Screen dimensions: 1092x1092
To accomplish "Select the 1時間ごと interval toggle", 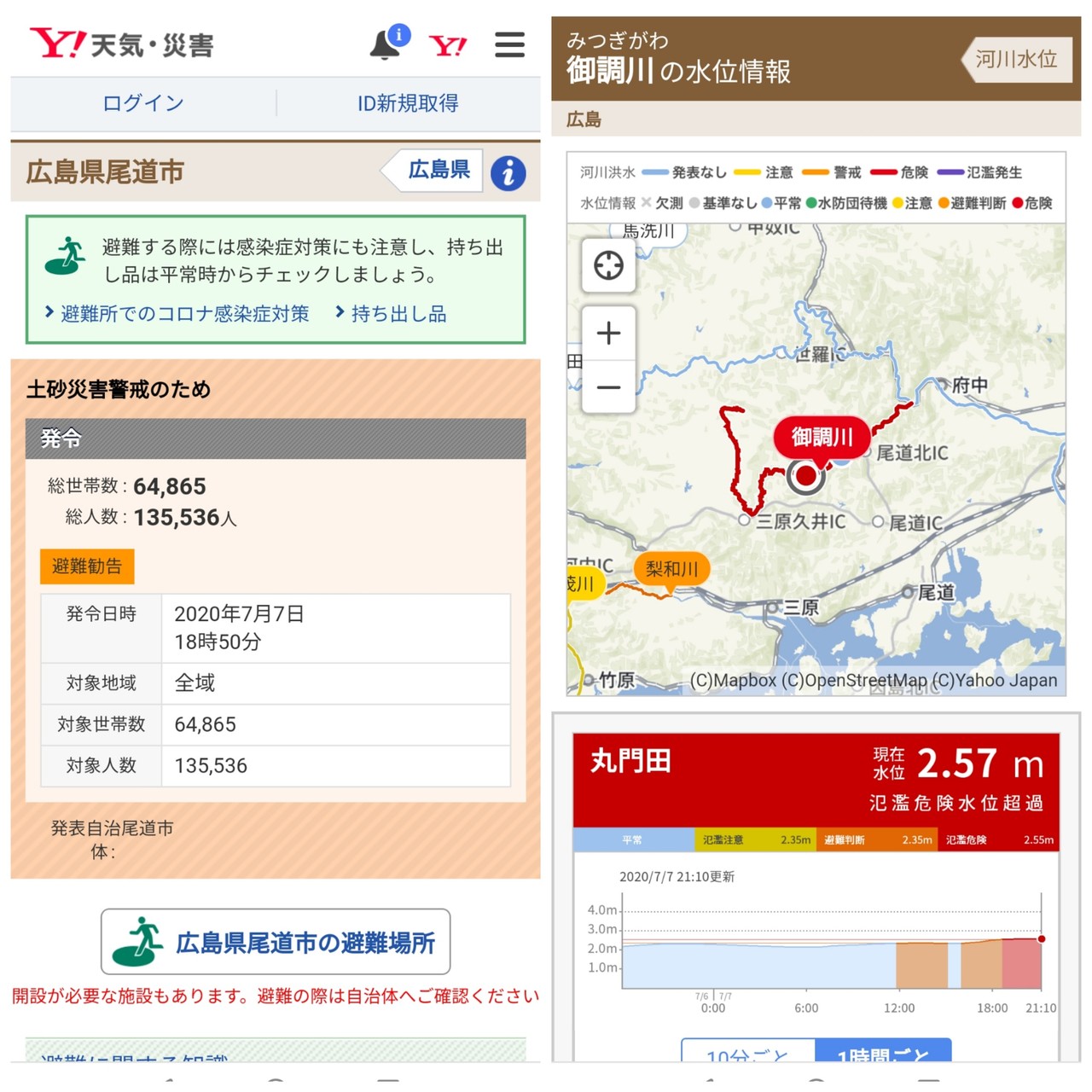I will 883,1053.
